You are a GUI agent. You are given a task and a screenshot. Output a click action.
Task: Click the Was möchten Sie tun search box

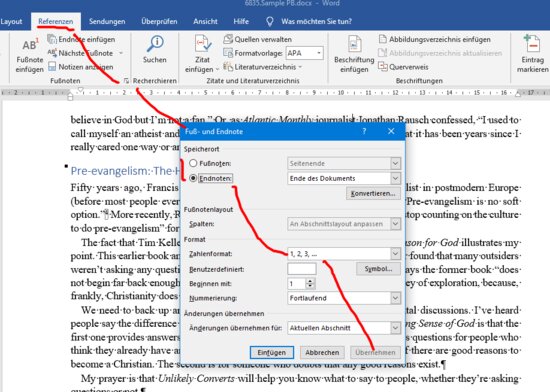(316, 22)
